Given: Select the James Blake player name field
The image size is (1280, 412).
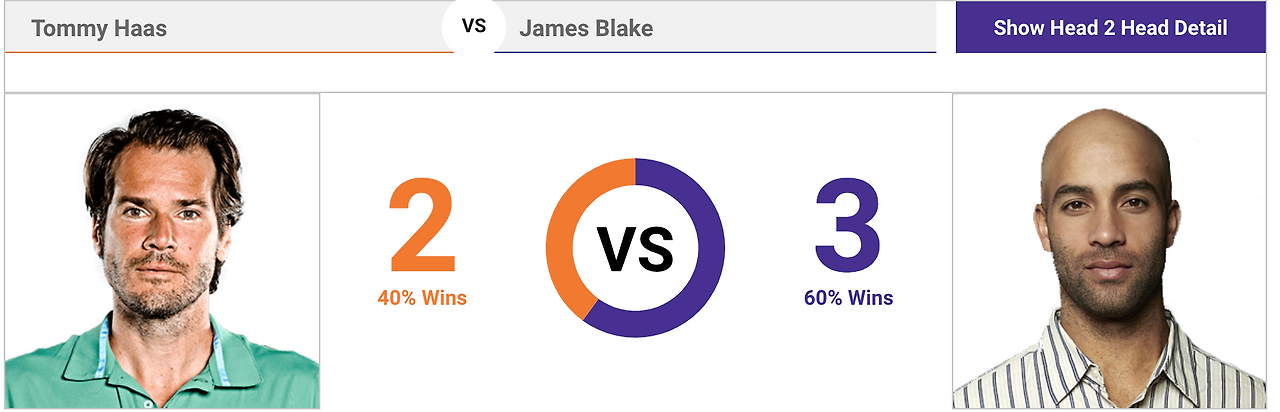Looking at the screenshot, I should pos(717,27).
